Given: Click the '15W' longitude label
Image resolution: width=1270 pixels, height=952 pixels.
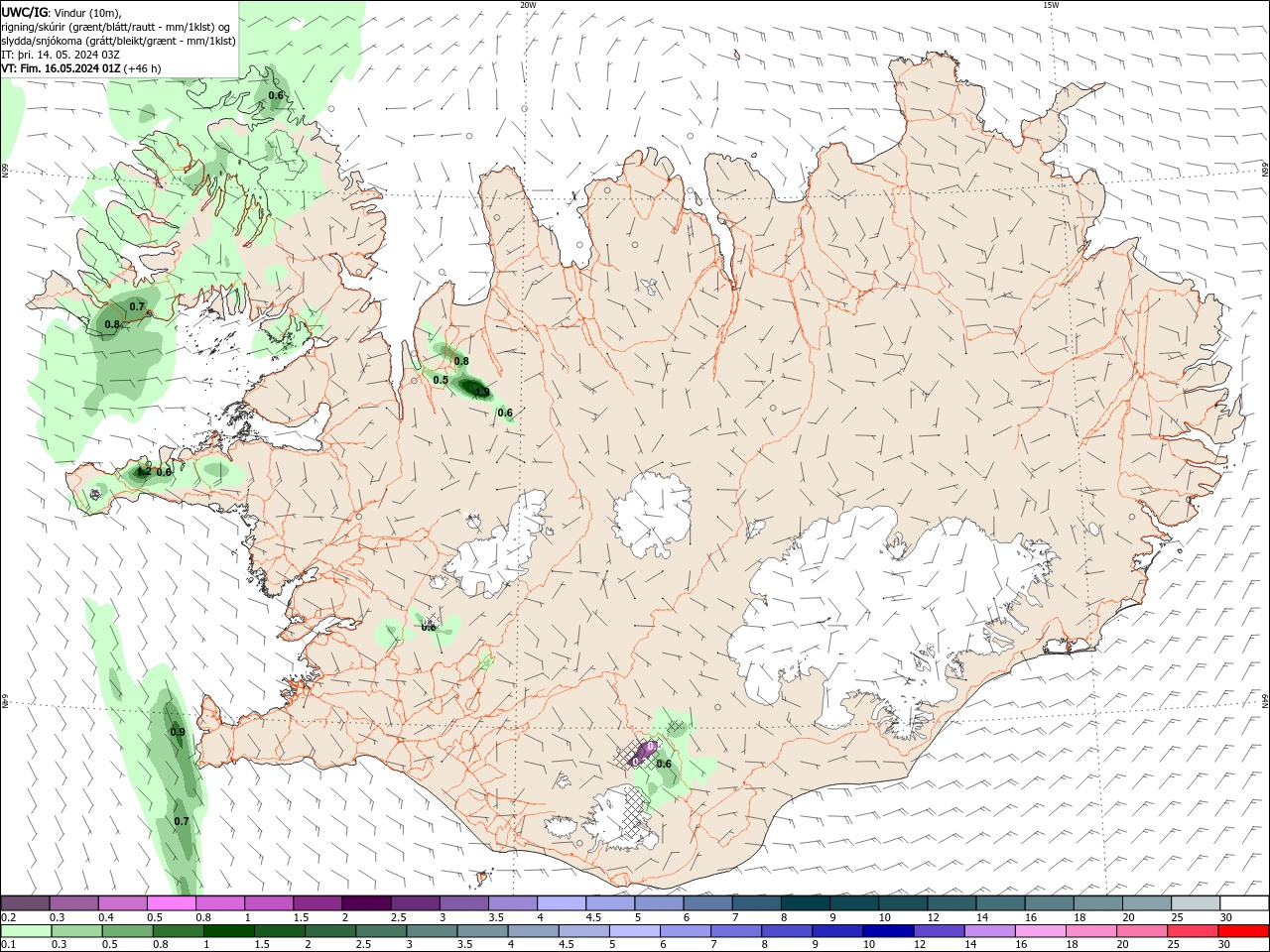Looking at the screenshot, I should pos(1050,5).
